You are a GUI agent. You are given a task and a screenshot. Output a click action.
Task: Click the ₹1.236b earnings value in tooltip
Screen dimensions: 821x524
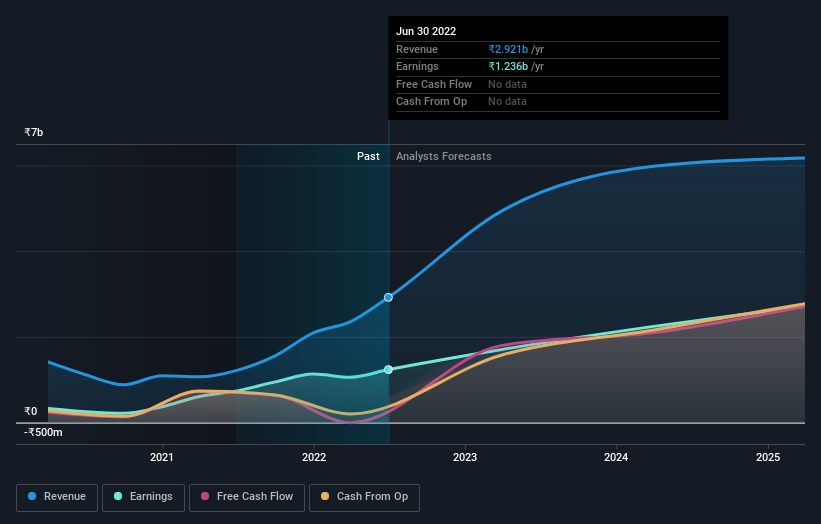coord(508,66)
